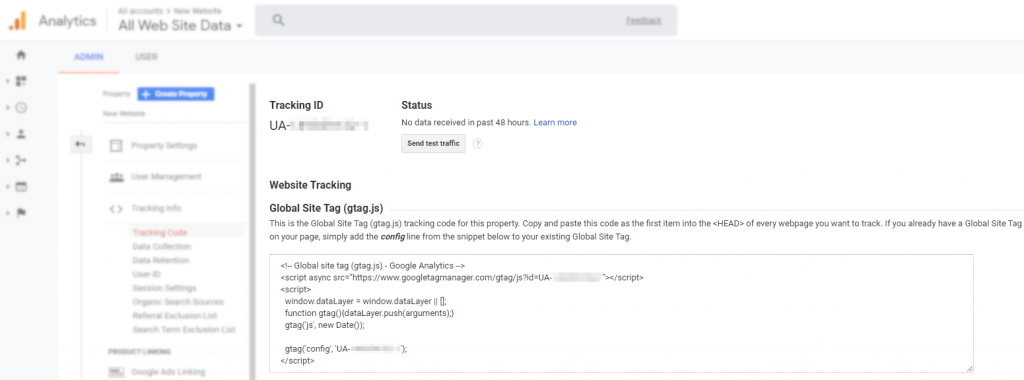The width and height of the screenshot is (1024, 380).
Task: Click the Google Analytics logo
Action: click(x=18, y=21)
